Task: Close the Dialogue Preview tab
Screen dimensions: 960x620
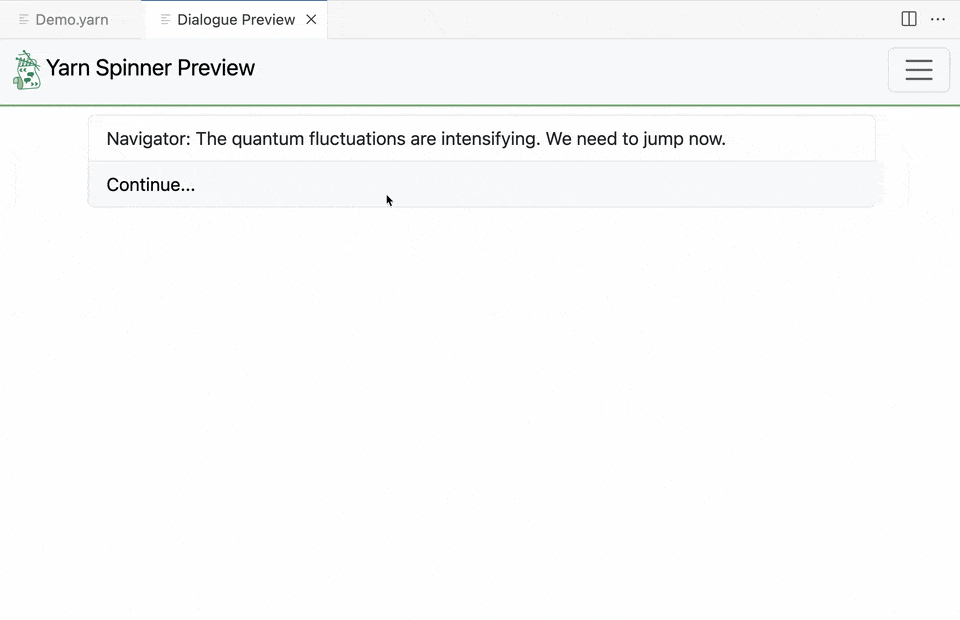Action: coord(311,19)
